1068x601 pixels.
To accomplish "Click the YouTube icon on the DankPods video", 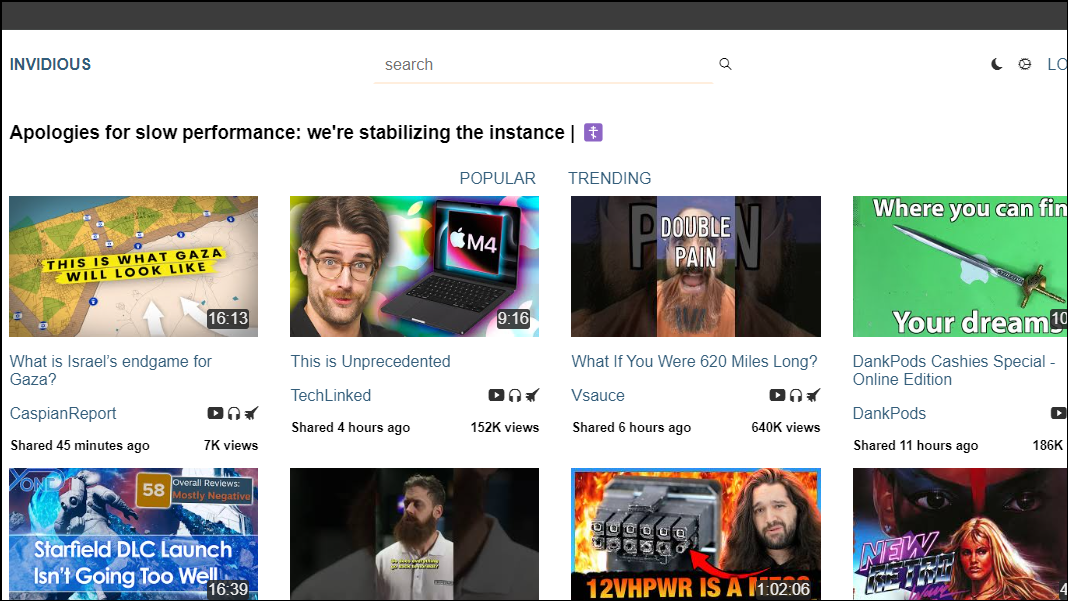I will 1059,413.
